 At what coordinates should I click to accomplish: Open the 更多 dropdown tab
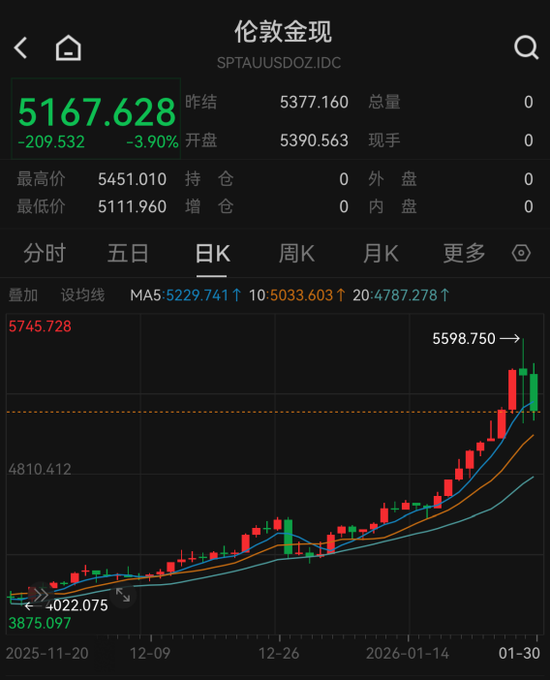coord(464,253)
